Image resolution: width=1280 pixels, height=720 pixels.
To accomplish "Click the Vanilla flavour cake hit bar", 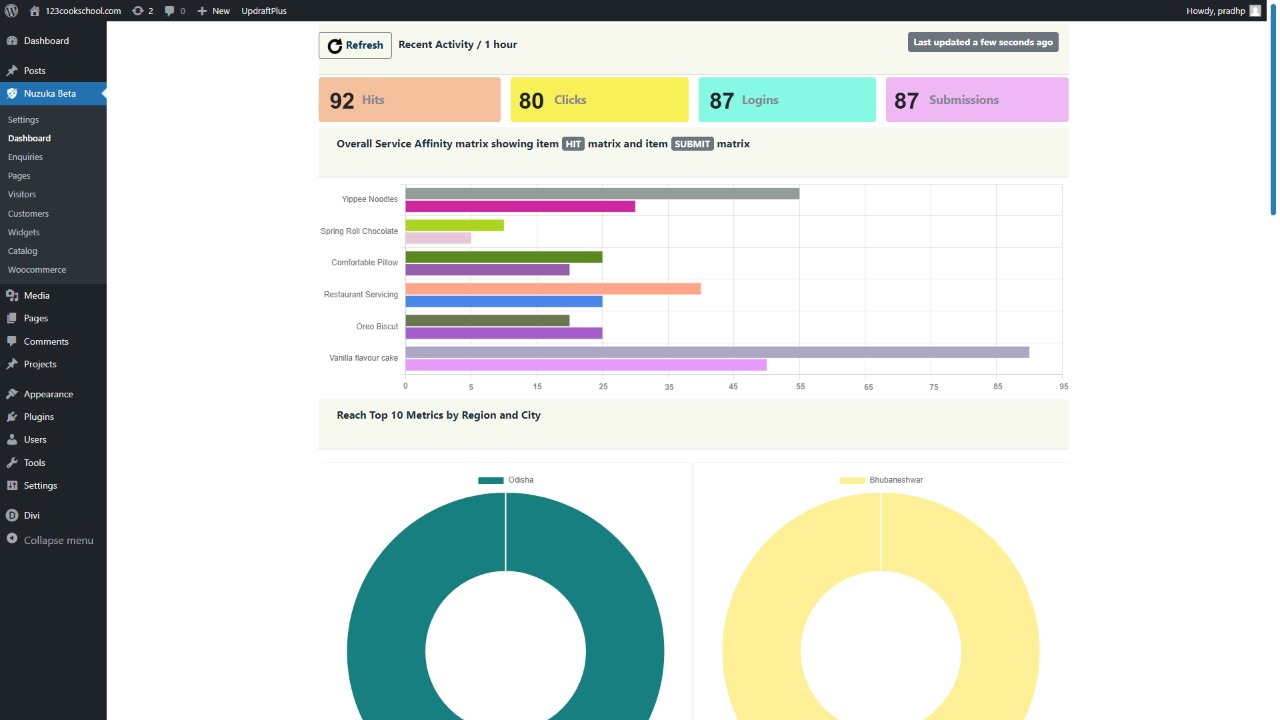I will coord(716,352).
